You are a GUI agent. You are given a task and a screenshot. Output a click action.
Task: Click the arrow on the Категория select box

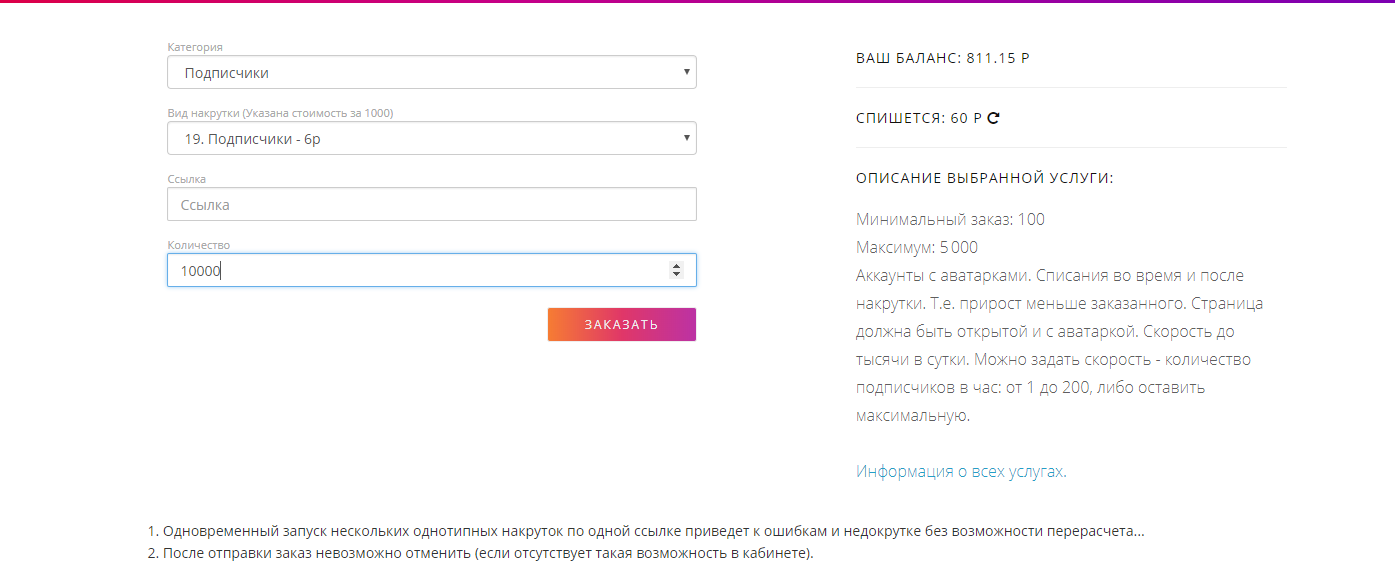point(686,72)
